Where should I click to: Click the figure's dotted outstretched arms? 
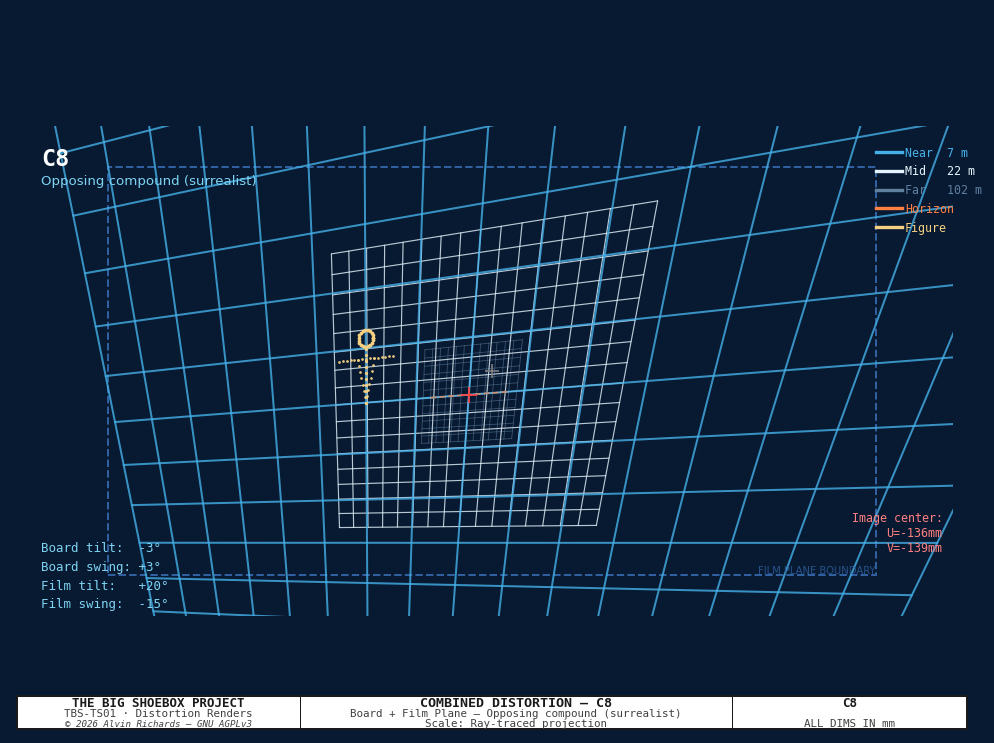pyautogui.click(x=366, y=359)
